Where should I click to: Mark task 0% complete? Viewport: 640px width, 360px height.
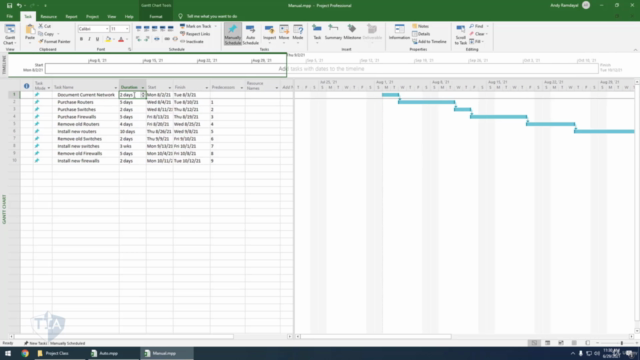point(138,29)
